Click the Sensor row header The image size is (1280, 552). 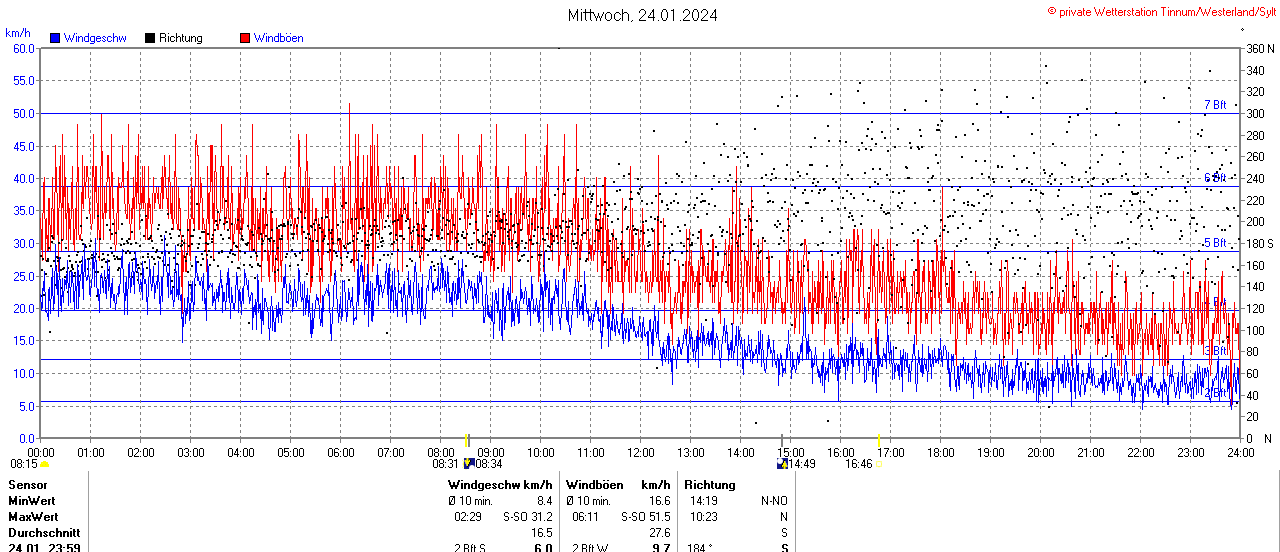tap(27, 485)
